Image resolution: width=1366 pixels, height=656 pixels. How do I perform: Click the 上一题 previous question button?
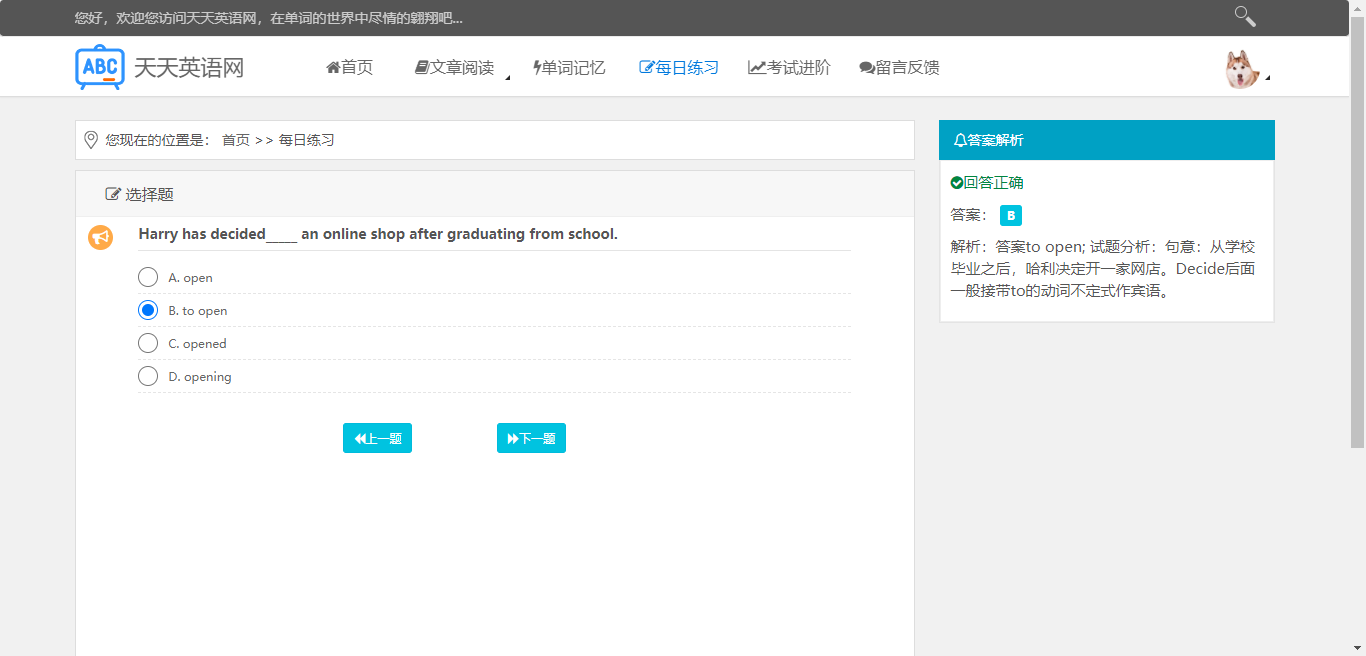(x=377, y=438)
